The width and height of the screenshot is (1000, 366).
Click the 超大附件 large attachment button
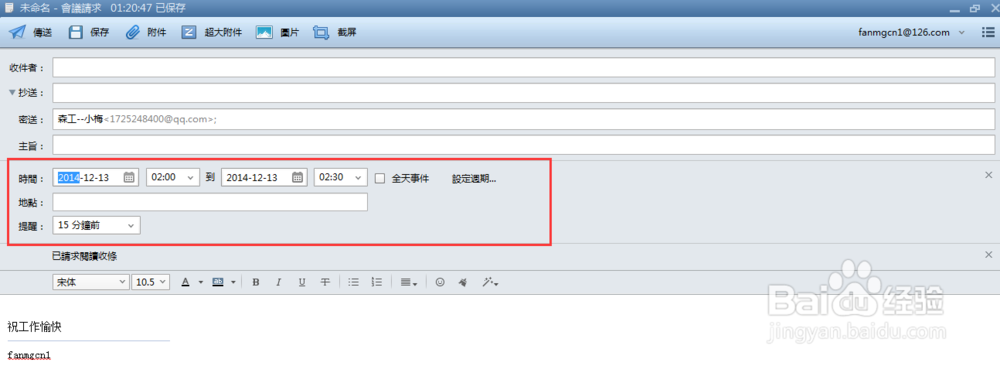211,33
